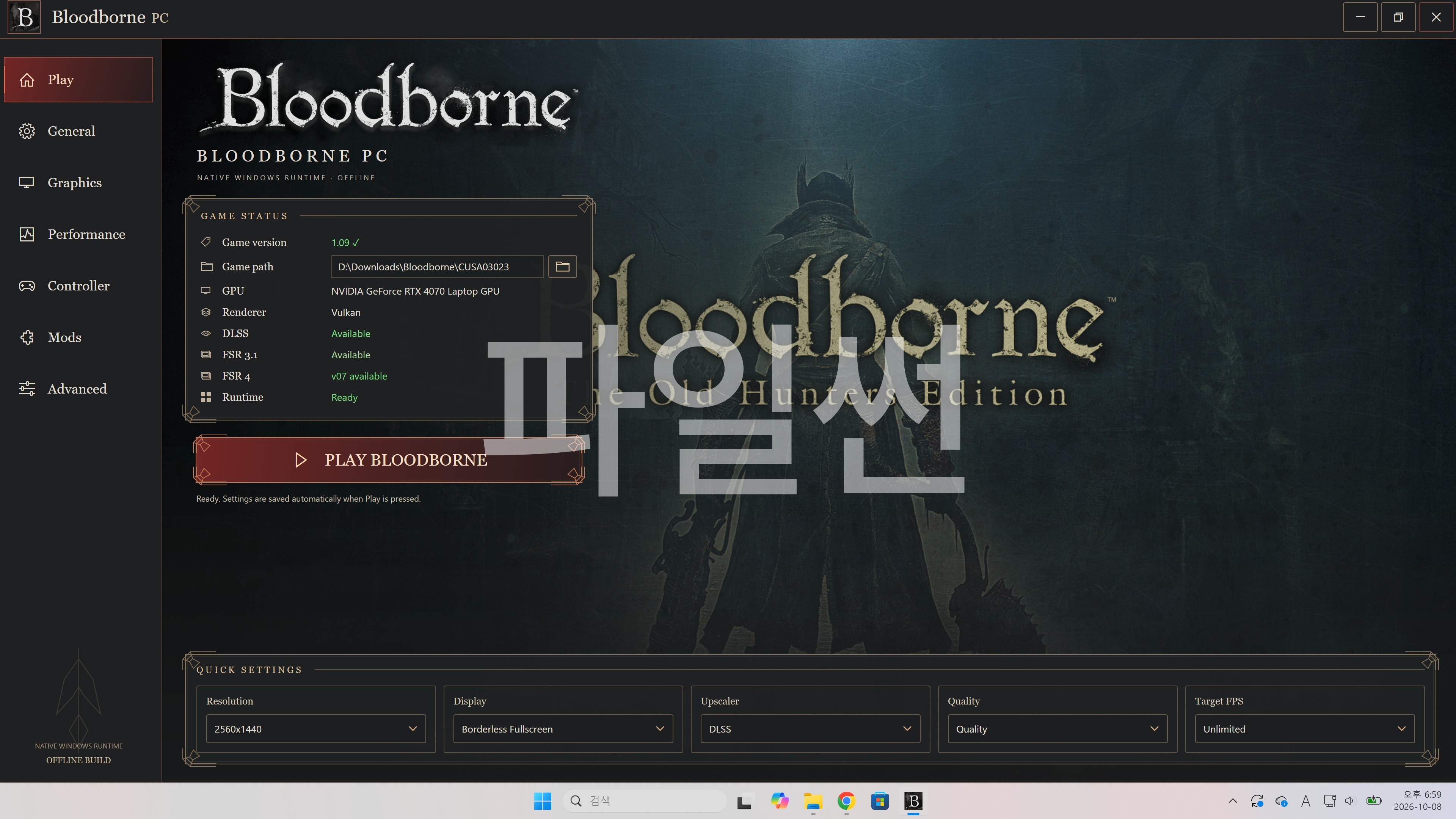Click the v07 available status
1456x819 pixels.
(x=359, y=377)
